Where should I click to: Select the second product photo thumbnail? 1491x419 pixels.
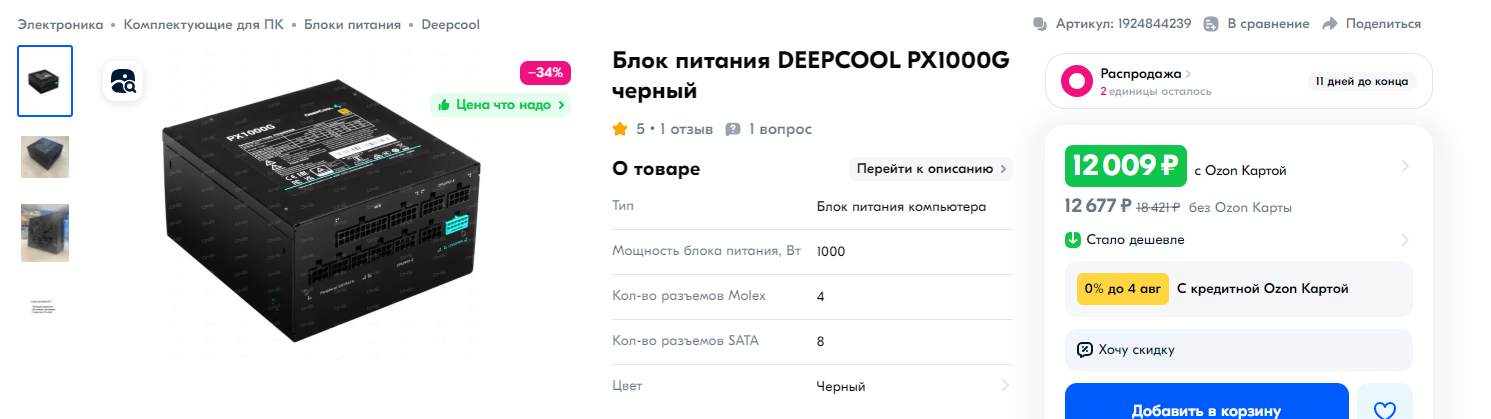tap(45, 157)
